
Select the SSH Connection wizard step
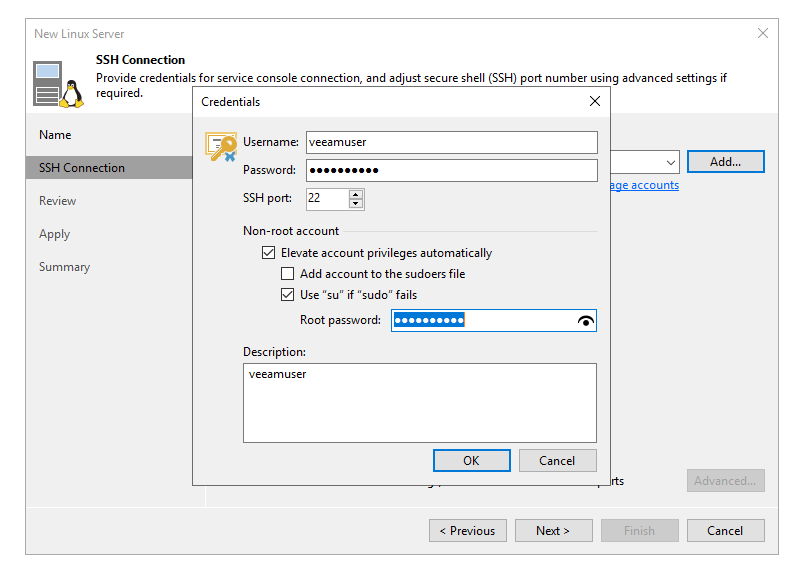[x=82, y=168]
